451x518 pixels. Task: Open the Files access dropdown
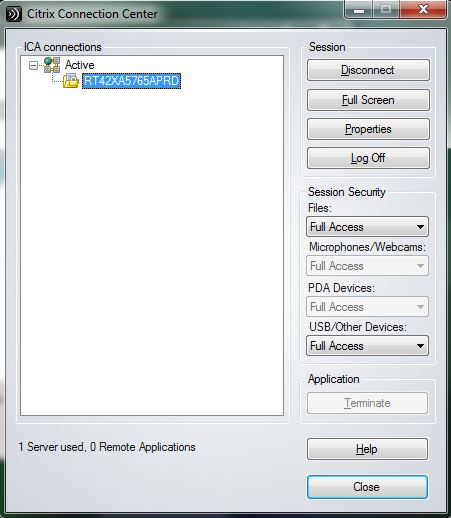(x=367, y=227)
